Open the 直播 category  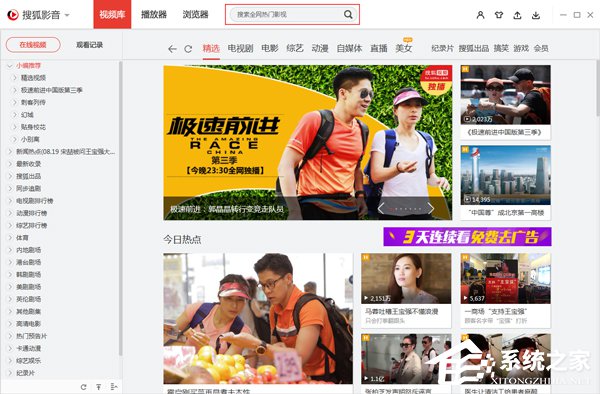379,48
